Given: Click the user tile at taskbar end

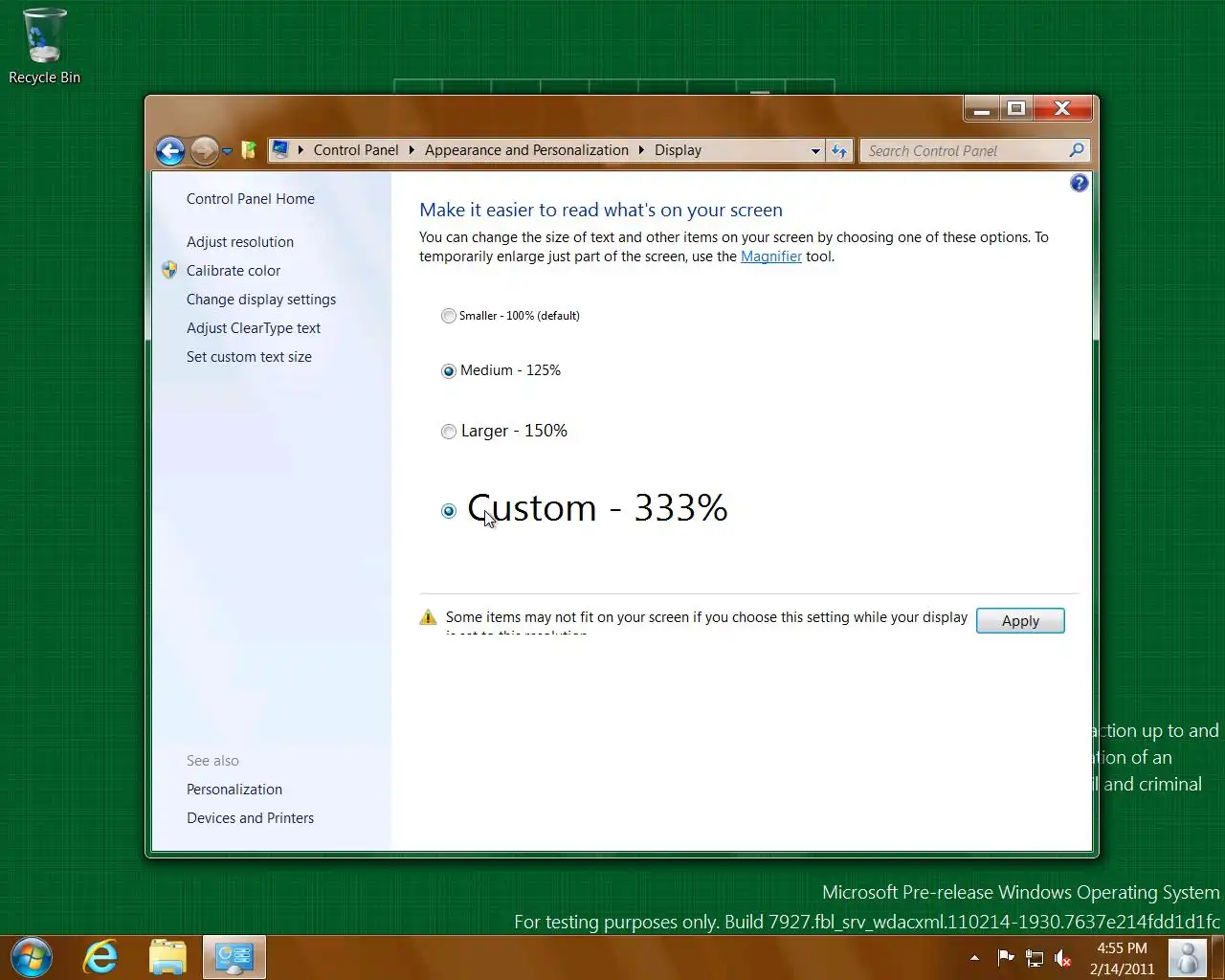Looking at the screenshot, I should [x=1187, y=958].
